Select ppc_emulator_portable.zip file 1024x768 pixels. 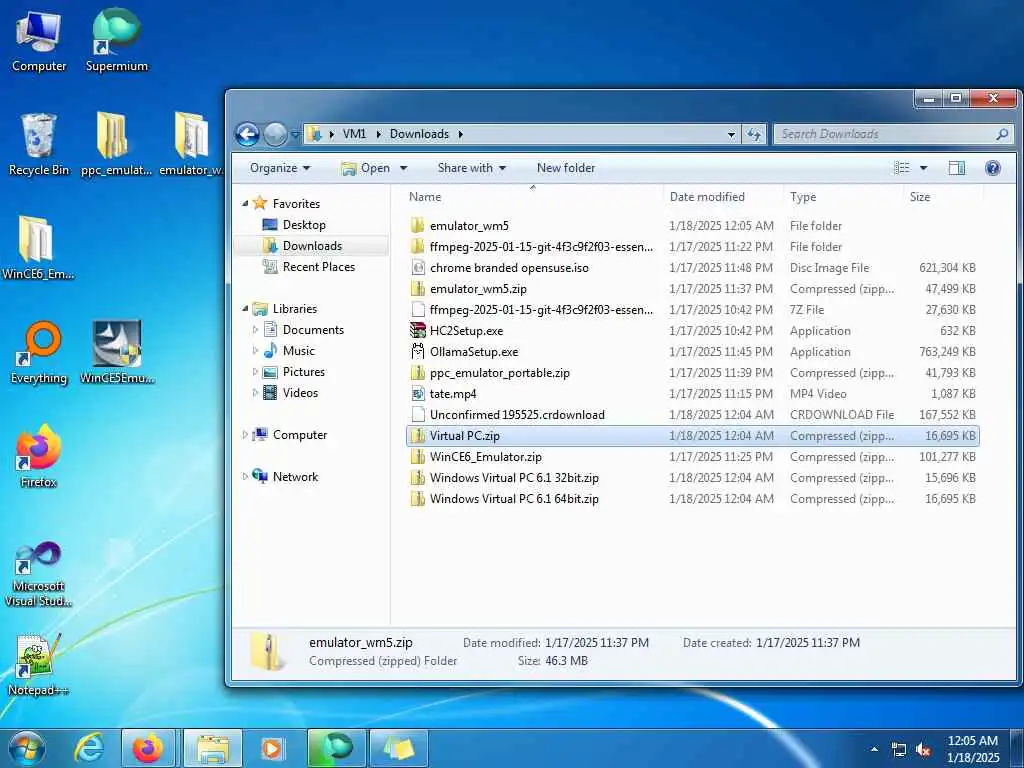pos(692,373)
